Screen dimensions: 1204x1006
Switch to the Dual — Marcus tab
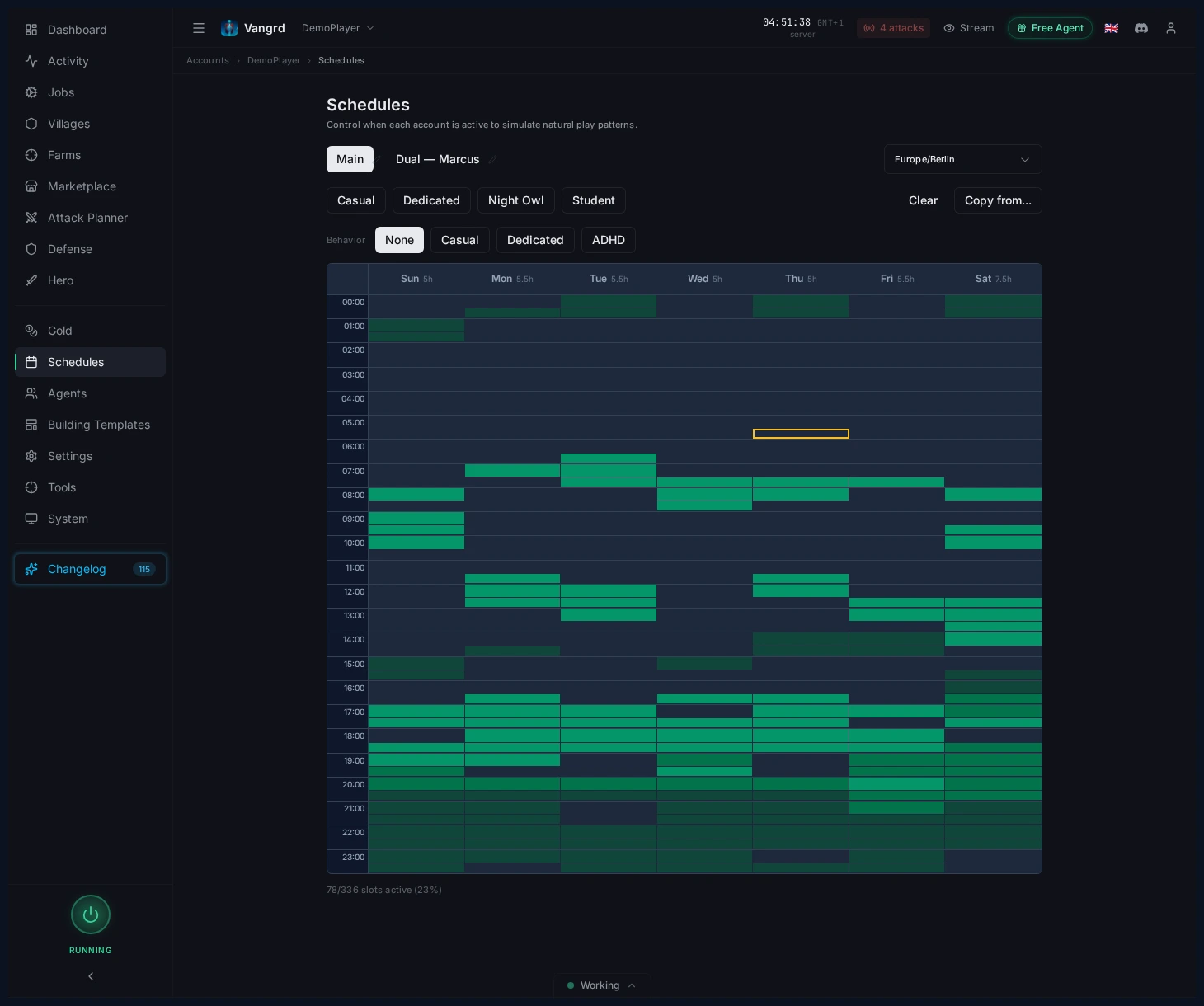tap(438, 159)
